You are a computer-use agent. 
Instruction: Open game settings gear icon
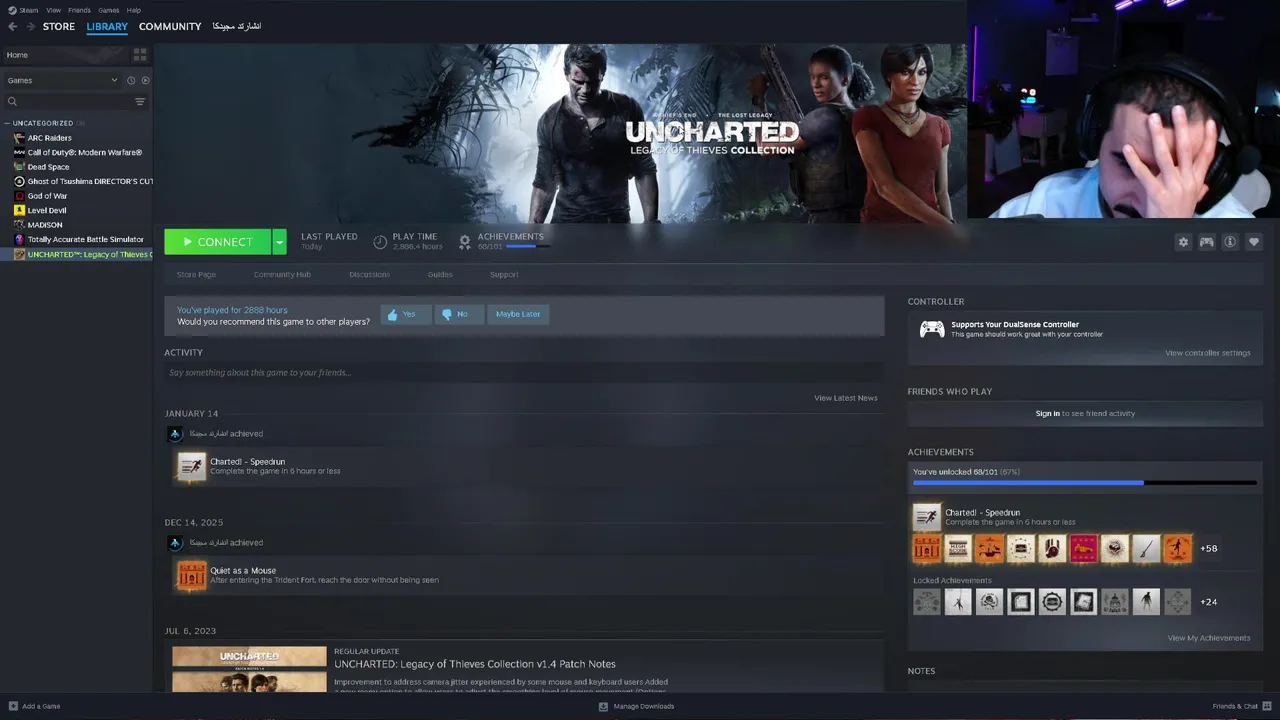pyautogui.click(x=1183, y=242)
